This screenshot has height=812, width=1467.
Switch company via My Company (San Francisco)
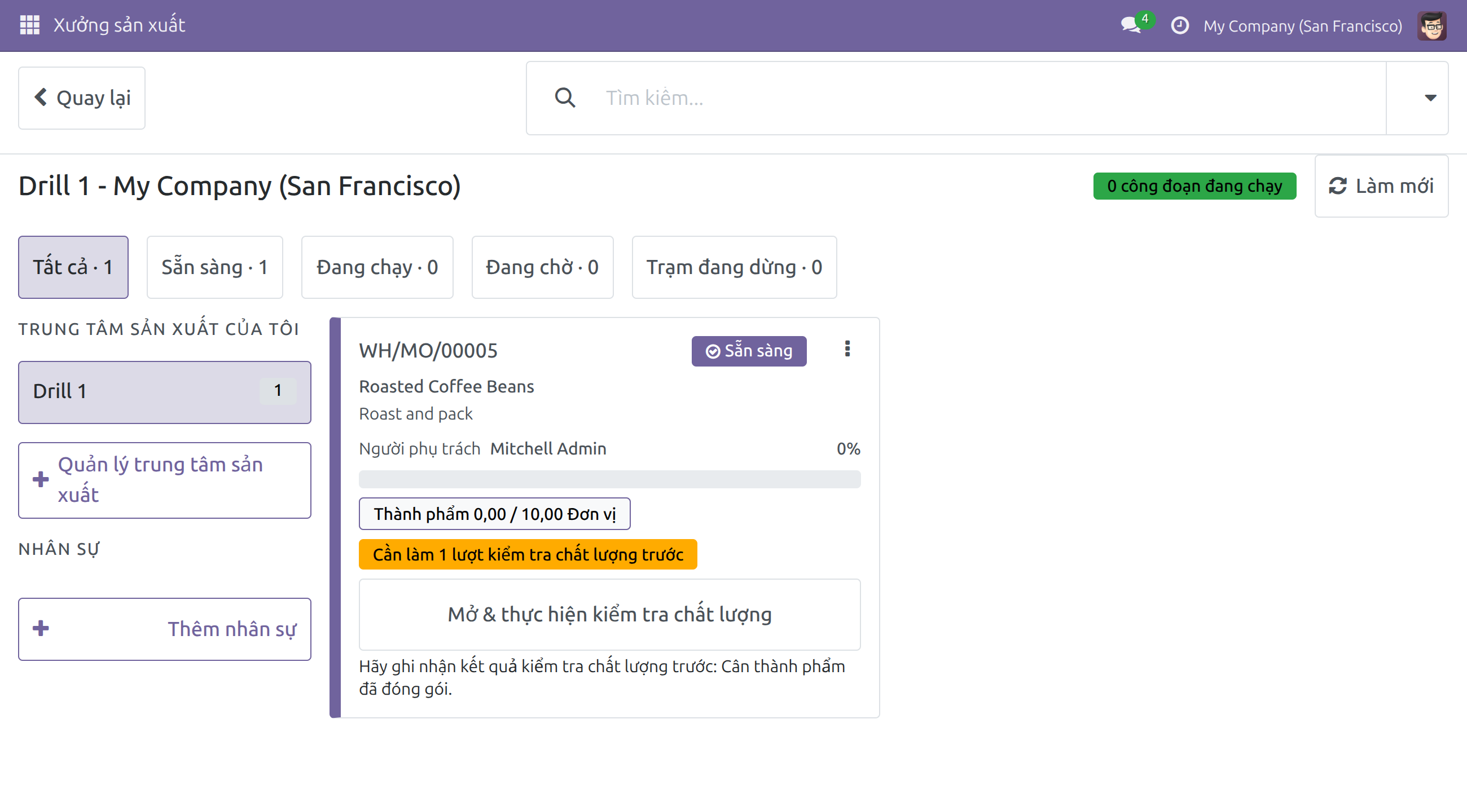[x=1302, y=26]
